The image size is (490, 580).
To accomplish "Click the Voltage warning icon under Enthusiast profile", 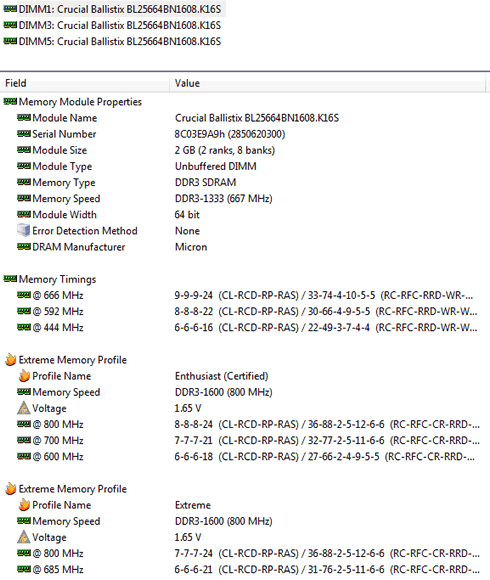I will click(24, 408).
